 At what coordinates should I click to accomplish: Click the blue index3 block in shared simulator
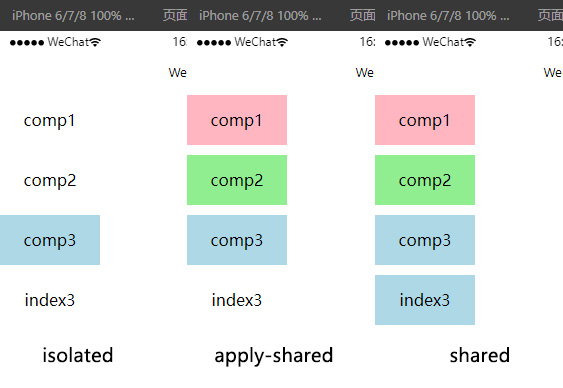[x=425, y=300]
